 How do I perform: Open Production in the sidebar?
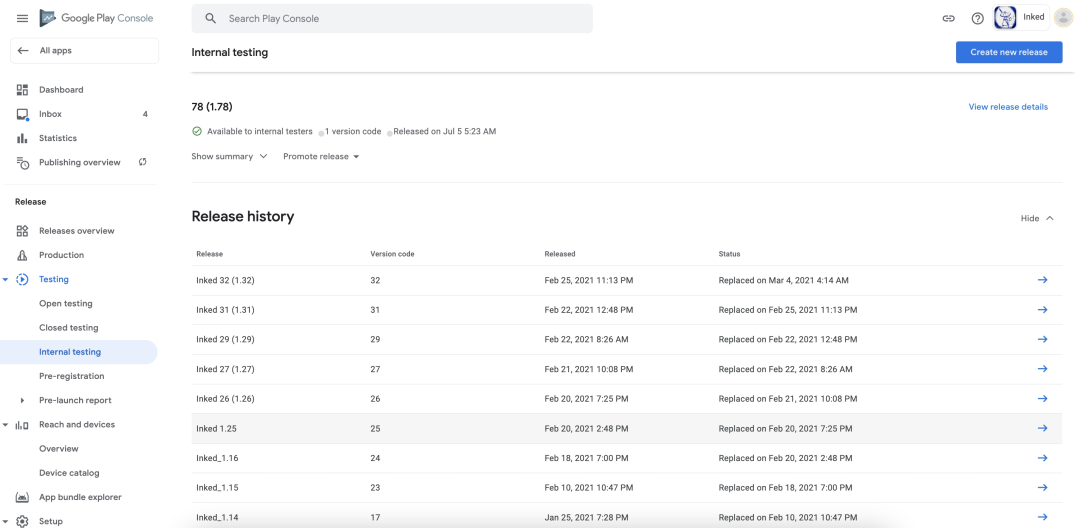click(61, 255)
